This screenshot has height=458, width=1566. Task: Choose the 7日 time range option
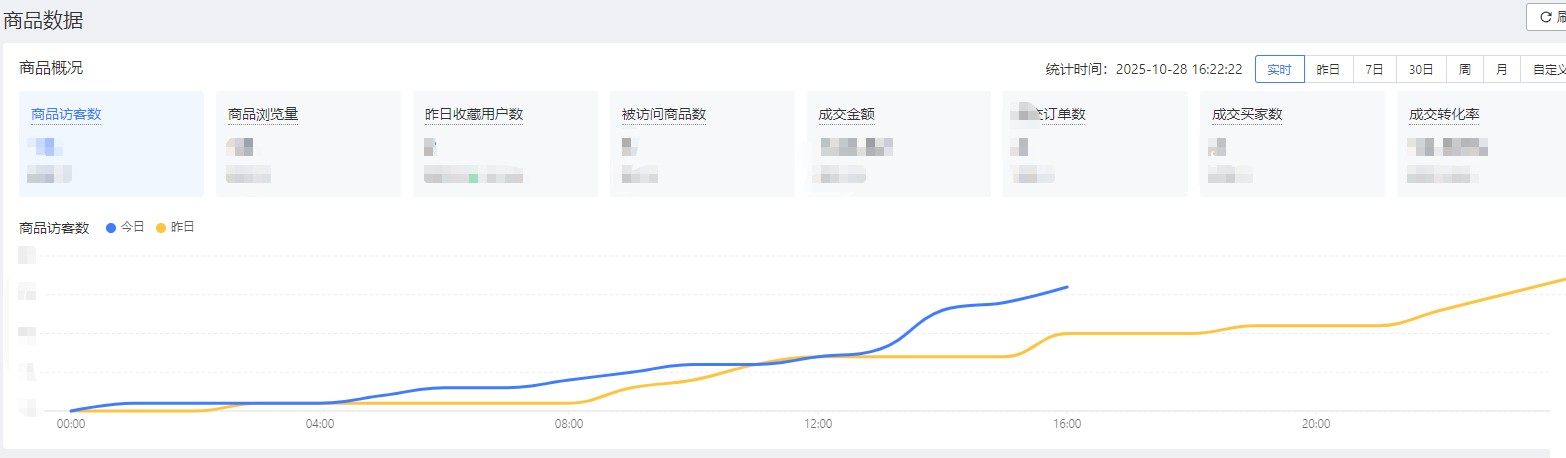pyautogui.click(x=1374, y=69)
